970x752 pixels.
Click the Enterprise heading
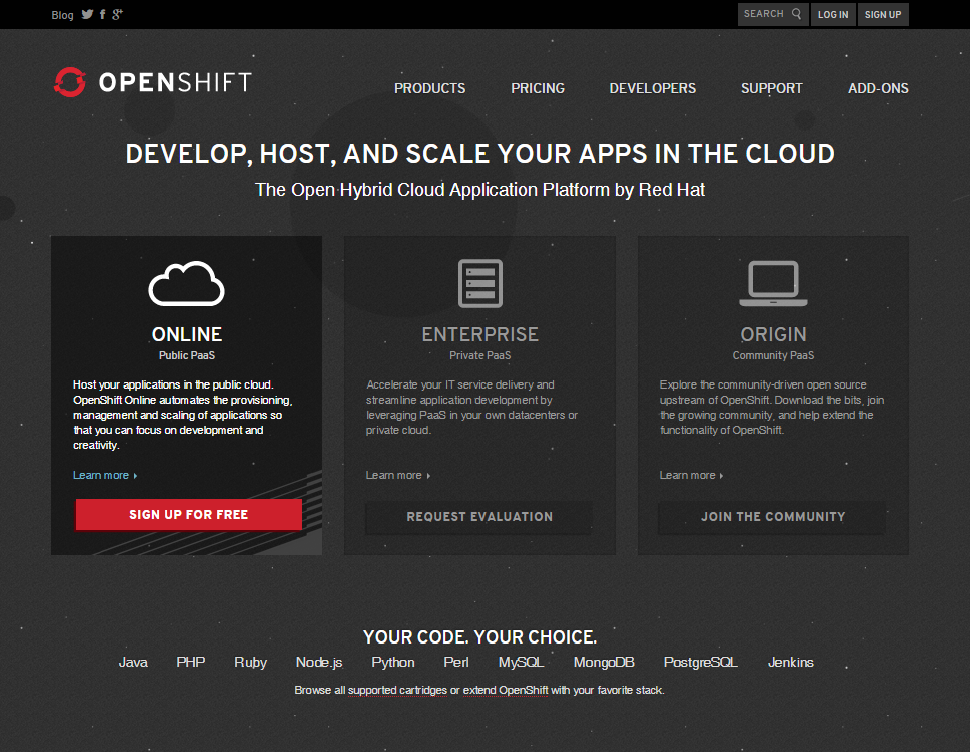point(480,335)
